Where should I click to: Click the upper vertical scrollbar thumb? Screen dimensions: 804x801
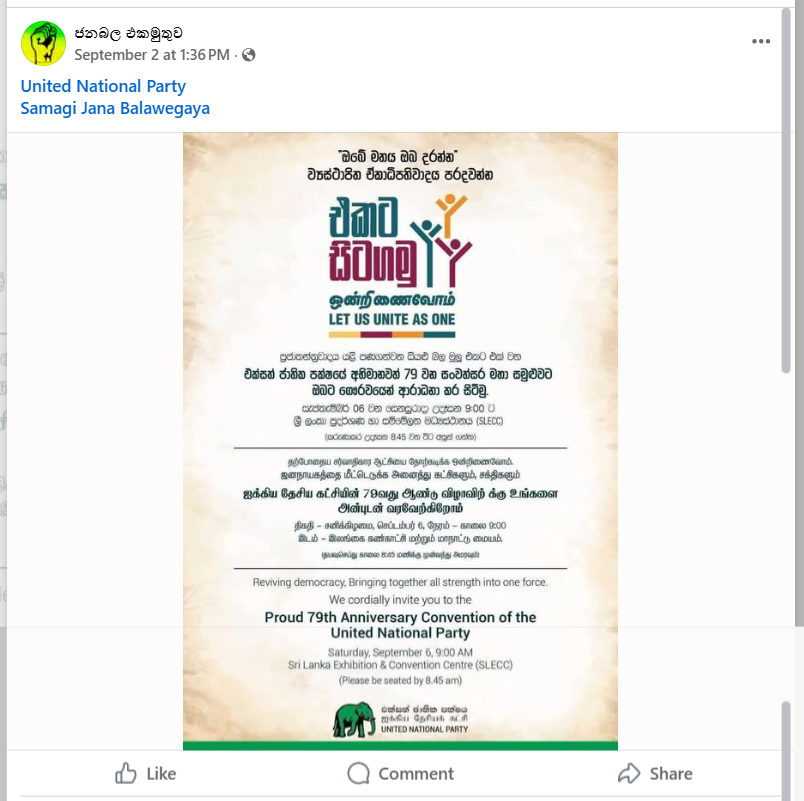pos(786,191)
